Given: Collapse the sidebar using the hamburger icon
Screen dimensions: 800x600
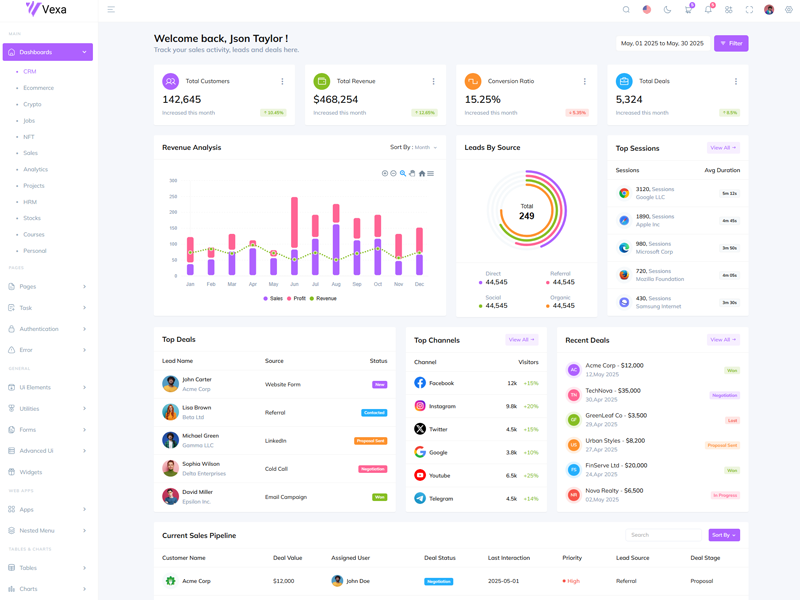Looking at the screenshot, I should tap(111, 10).
